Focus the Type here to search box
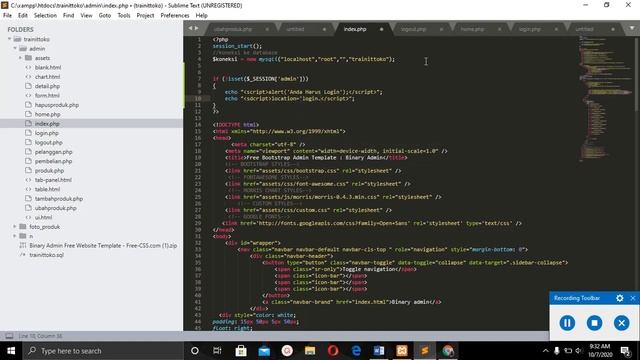 pos(103,351)
